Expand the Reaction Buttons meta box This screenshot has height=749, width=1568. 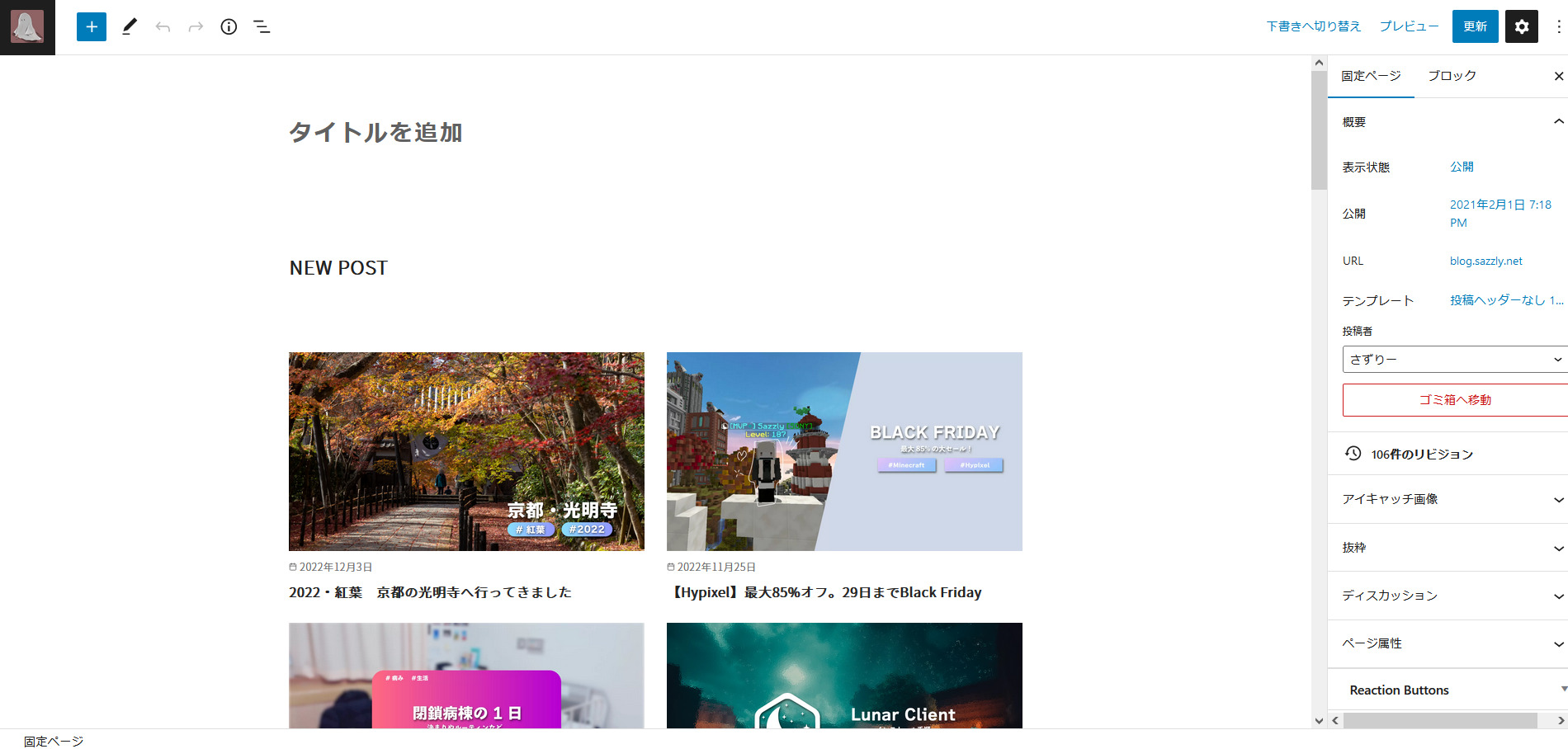(1448, 690)
